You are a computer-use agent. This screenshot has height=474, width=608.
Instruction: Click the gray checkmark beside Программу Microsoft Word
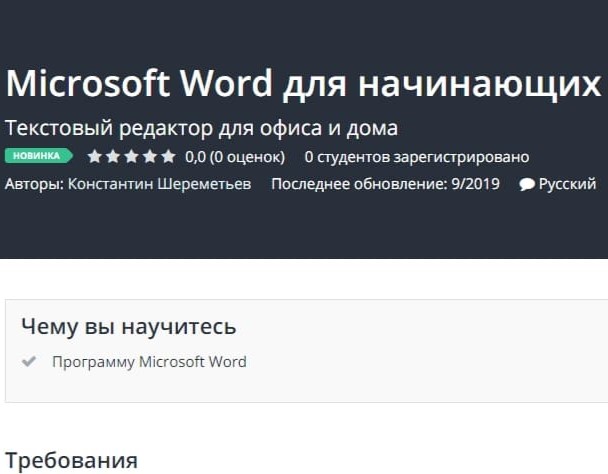(x=30, y=362)
